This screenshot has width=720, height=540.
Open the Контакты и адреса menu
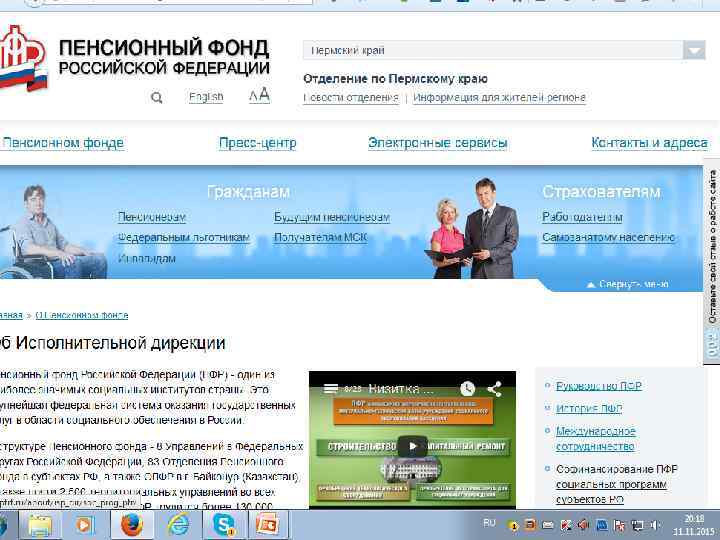(x=649, y=143)
